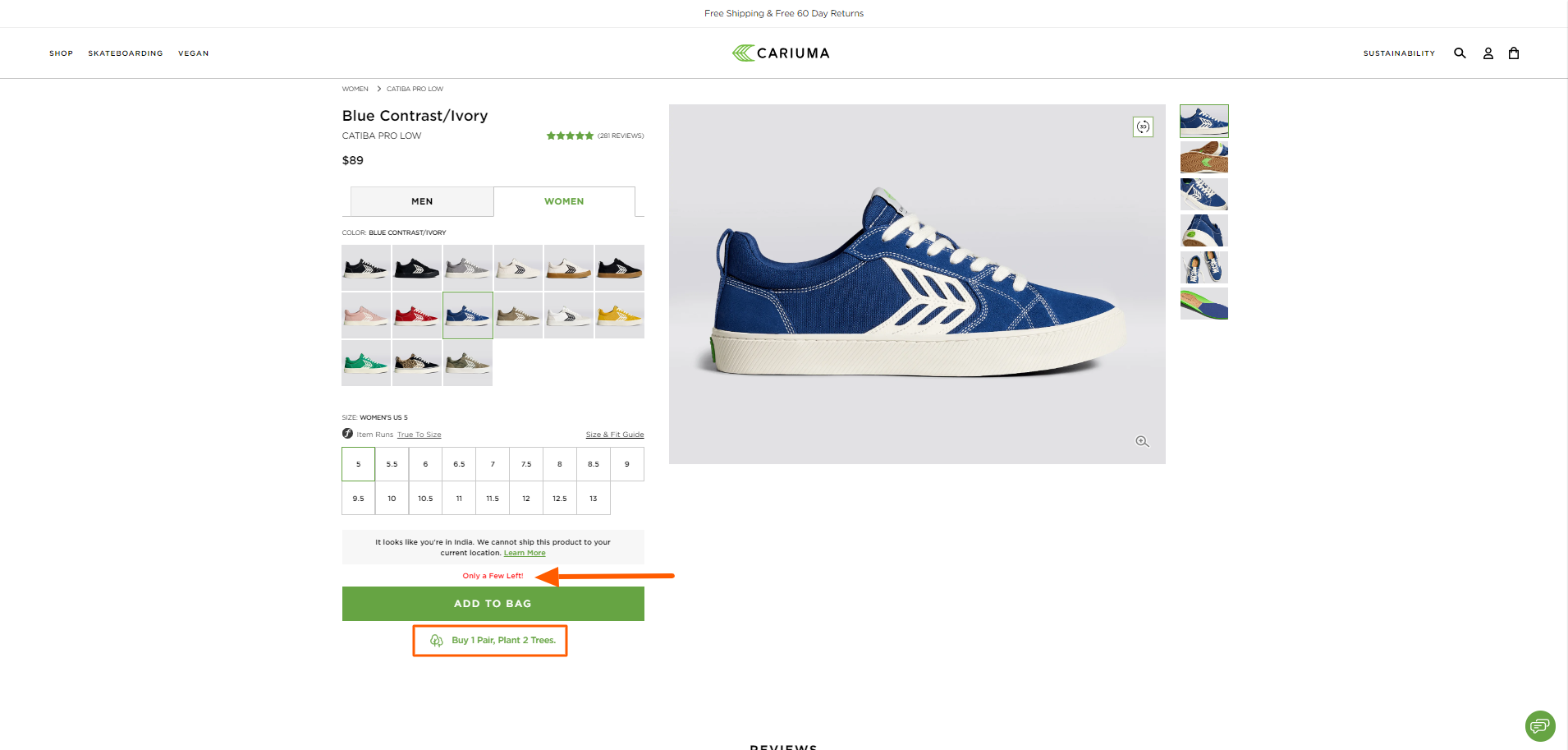Pick women's size 12
Viewport: 1568px width, 750px height.
coord(526,499)
